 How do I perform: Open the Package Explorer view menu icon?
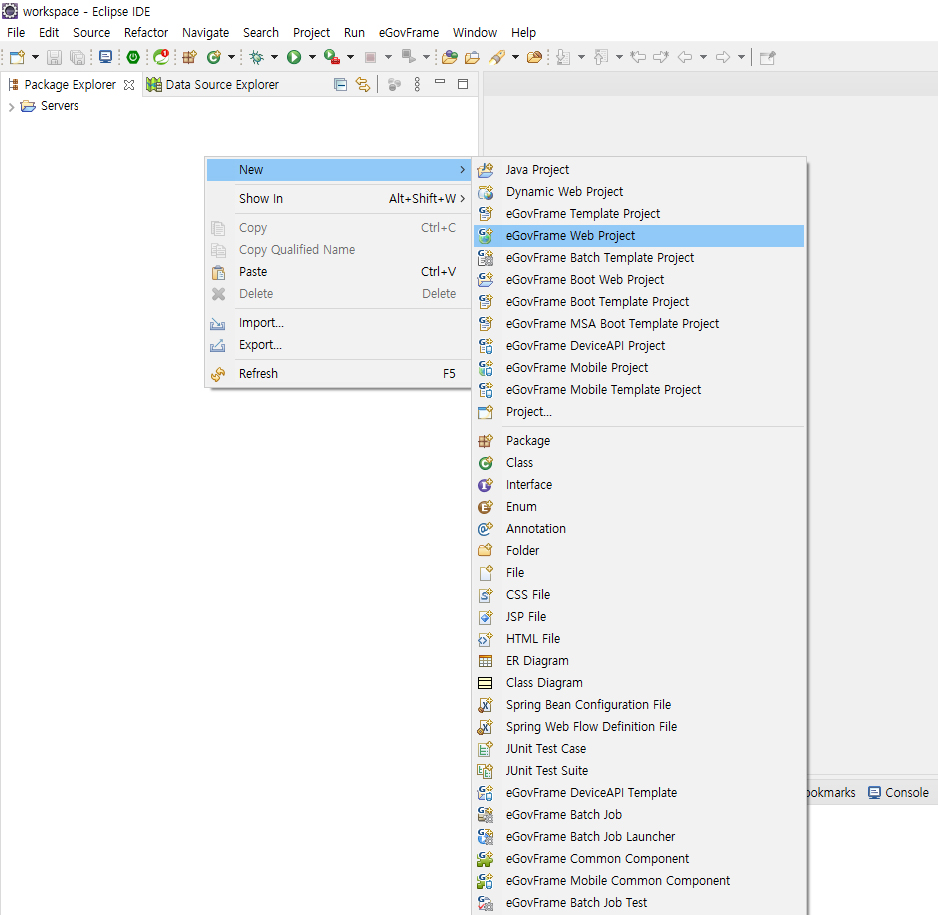[x=417, y=85]
